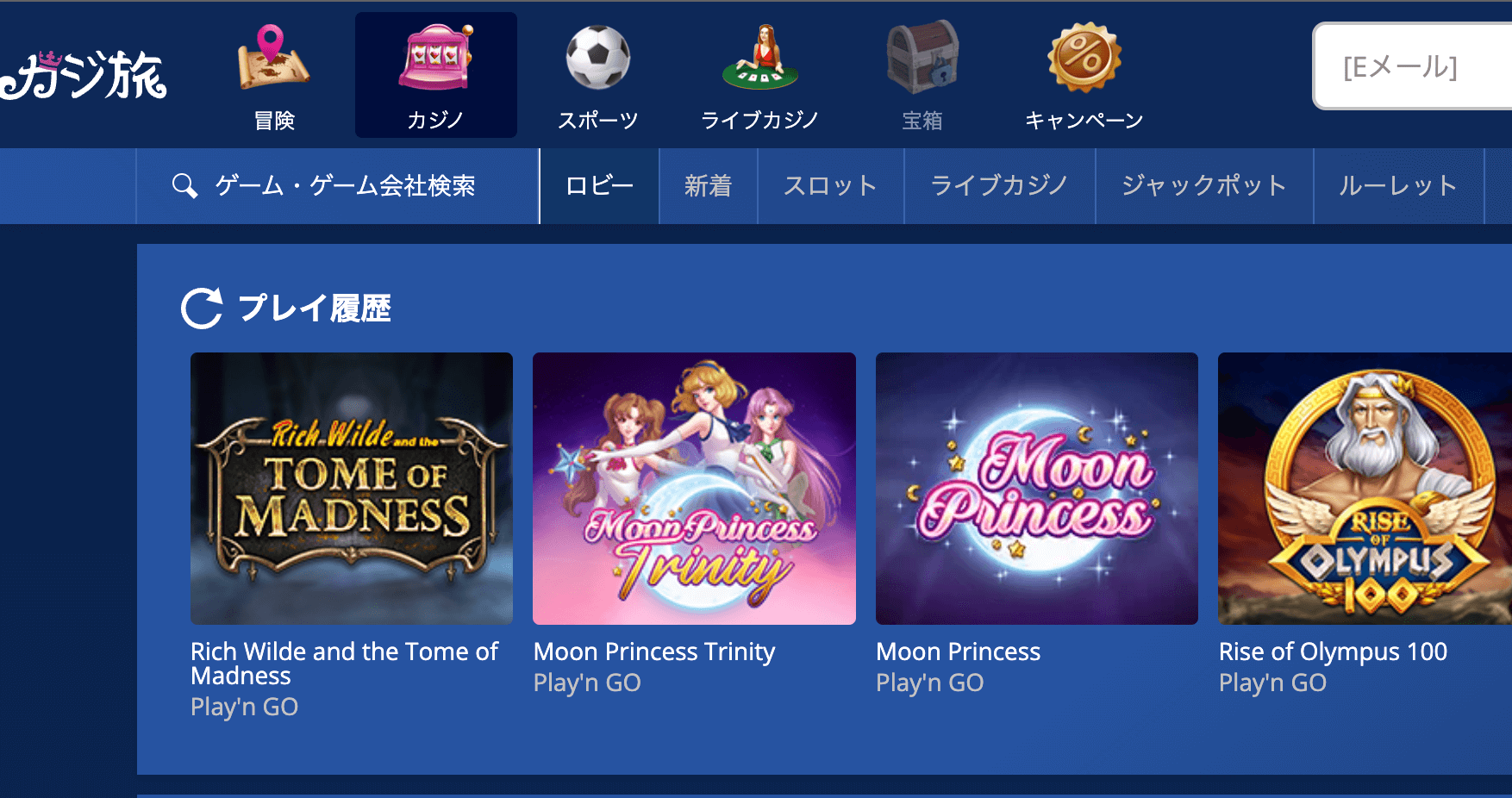The image size is (1512, 798).
Task: Open the Tome of Madness game thumbnail
Action: point(352,489)
